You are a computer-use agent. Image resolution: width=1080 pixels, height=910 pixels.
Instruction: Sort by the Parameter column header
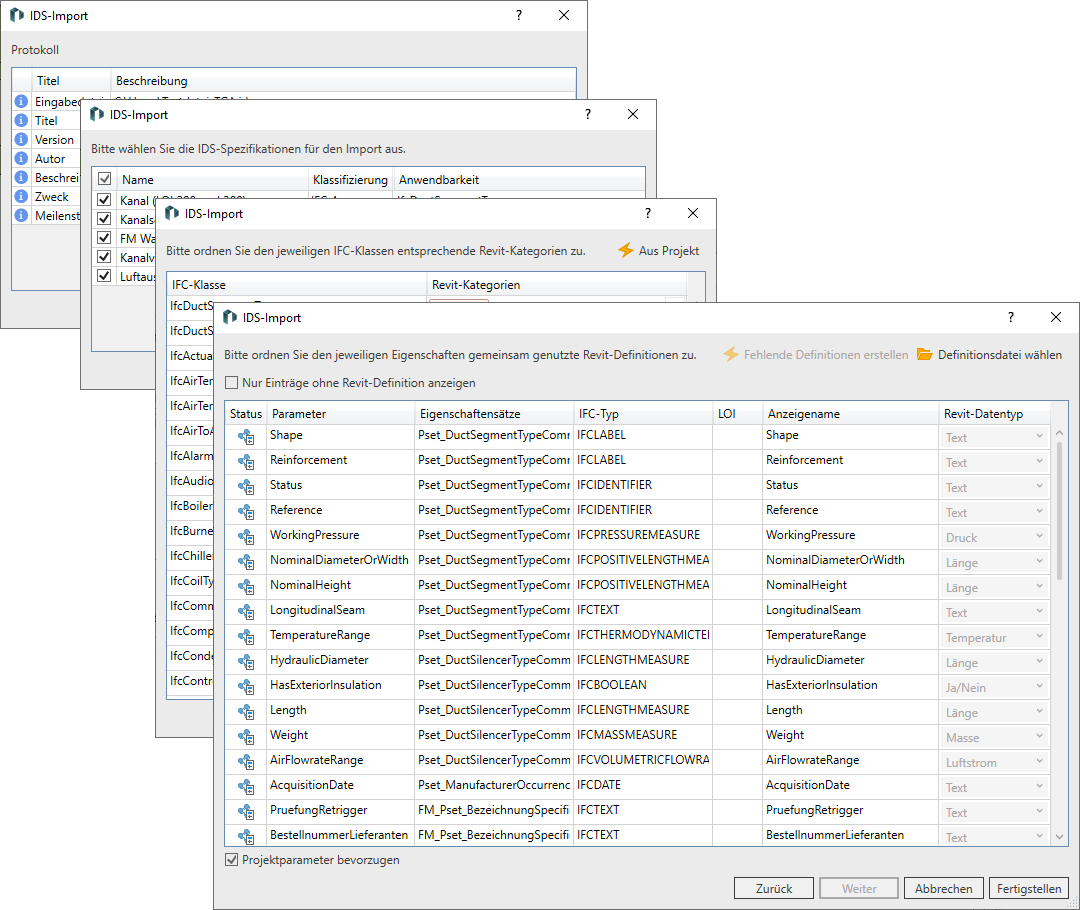pos(340,413)
